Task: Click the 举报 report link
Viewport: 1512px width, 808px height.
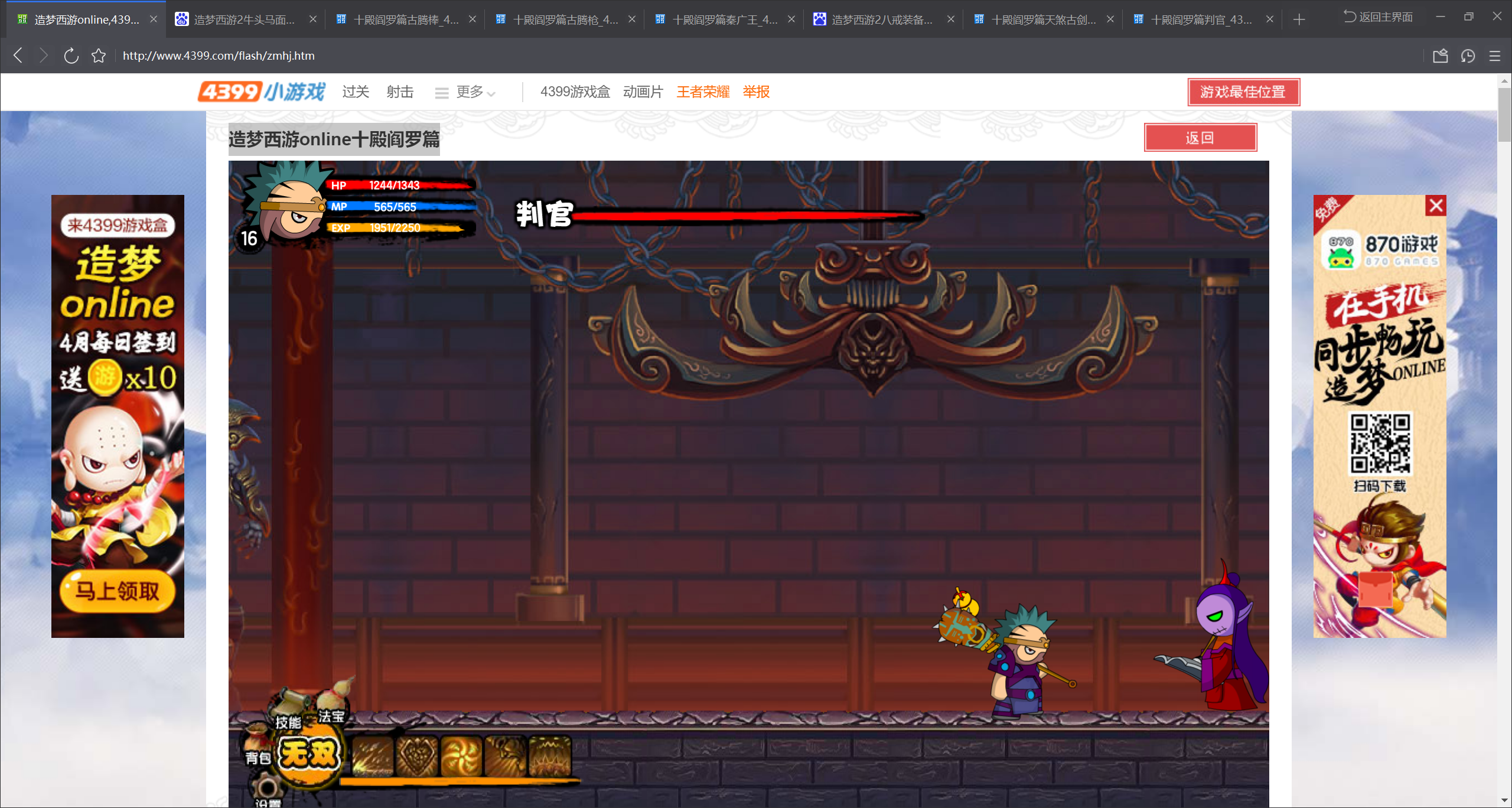Action: click(x=756, y=92)
